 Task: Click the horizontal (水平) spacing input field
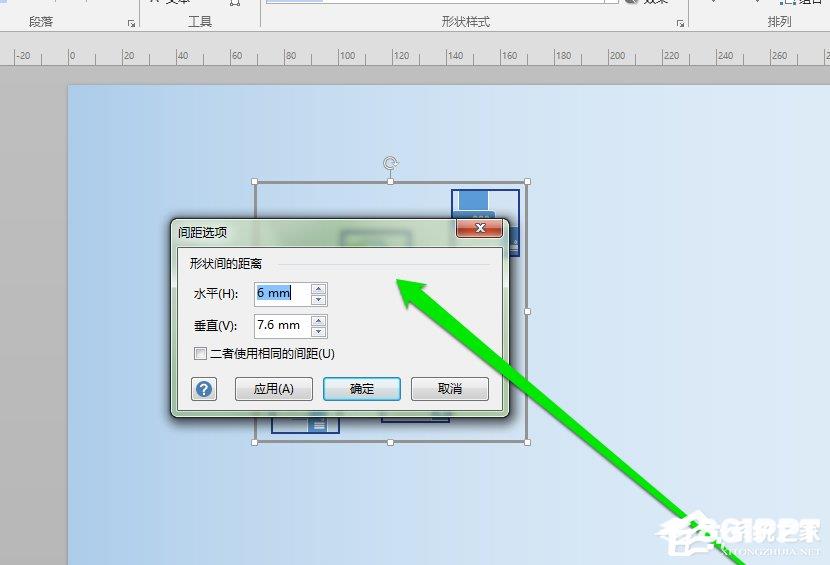pyautogui.click(x=282, y=294)
